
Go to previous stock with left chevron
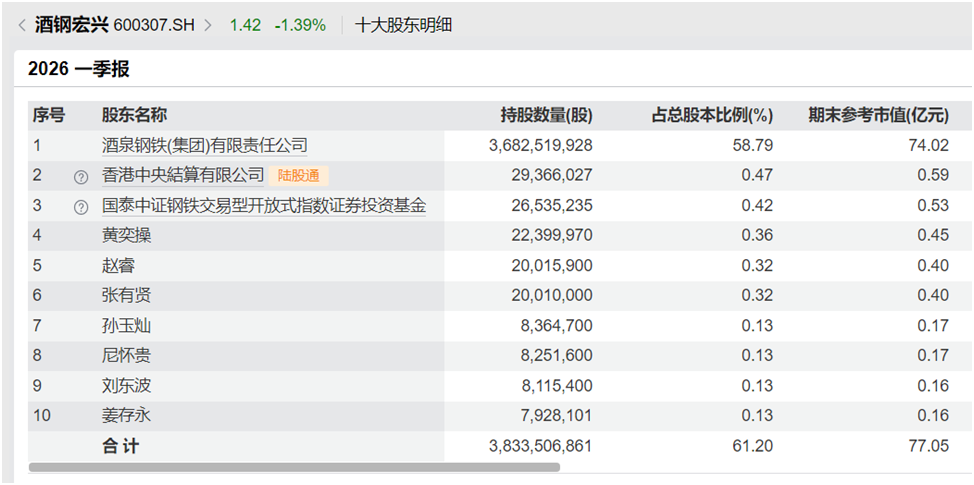coord(22,25)
